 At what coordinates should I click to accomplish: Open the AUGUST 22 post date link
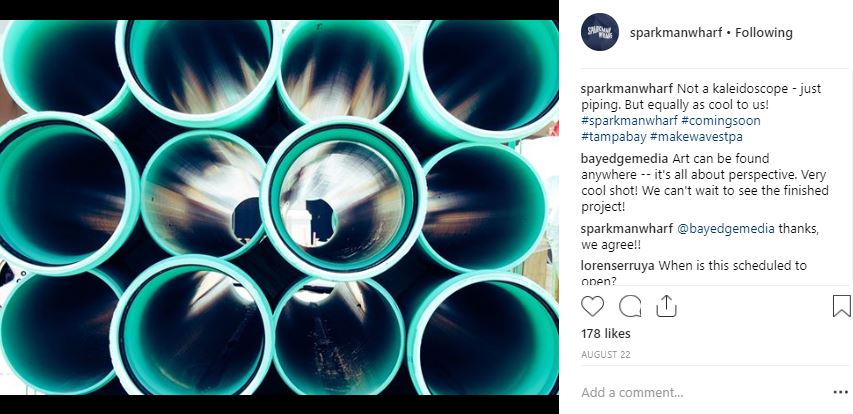click(605, 355)
